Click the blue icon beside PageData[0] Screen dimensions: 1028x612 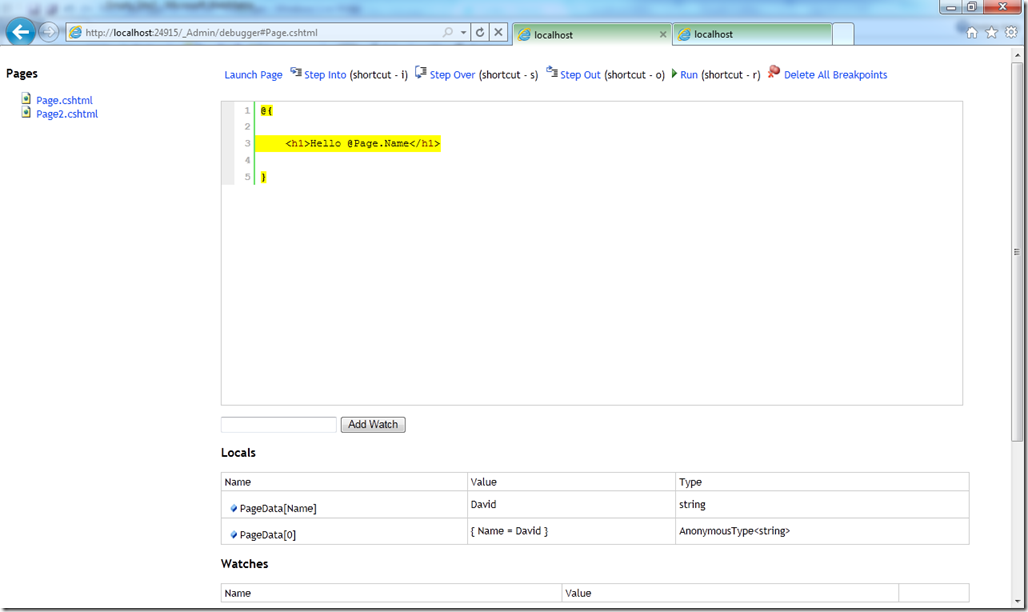tap(233, 535)
